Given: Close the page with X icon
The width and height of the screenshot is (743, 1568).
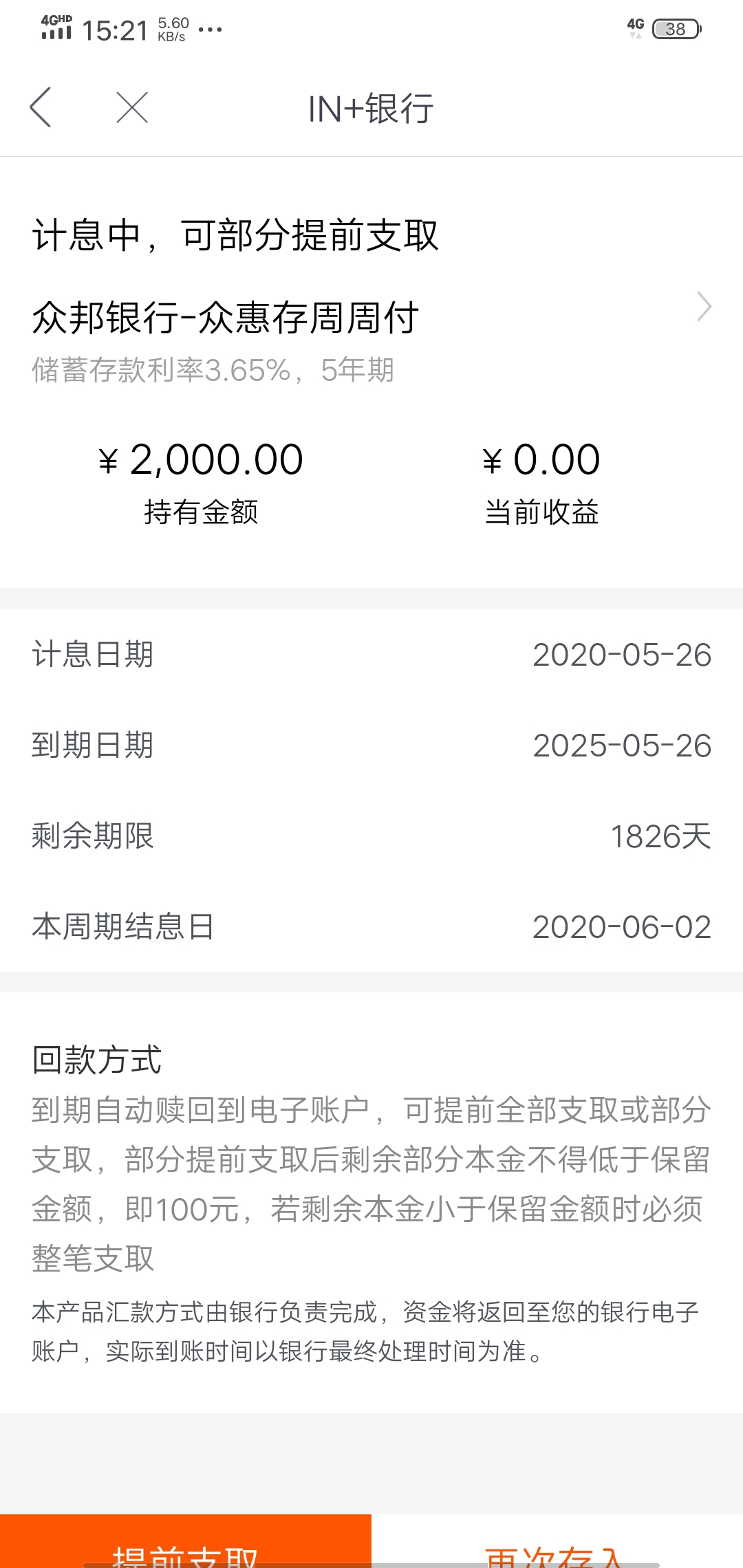Looking at the screenshot, I should (132, 107).
